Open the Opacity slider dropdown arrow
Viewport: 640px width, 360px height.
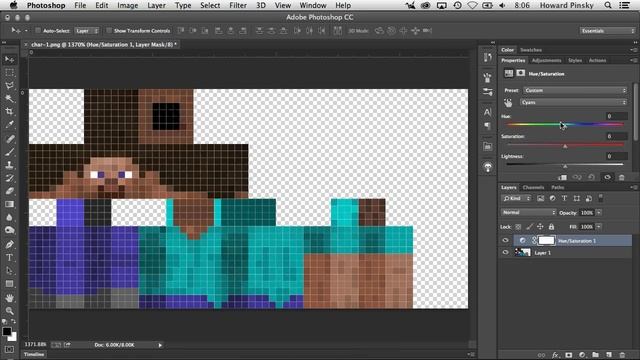pos(599,213)
